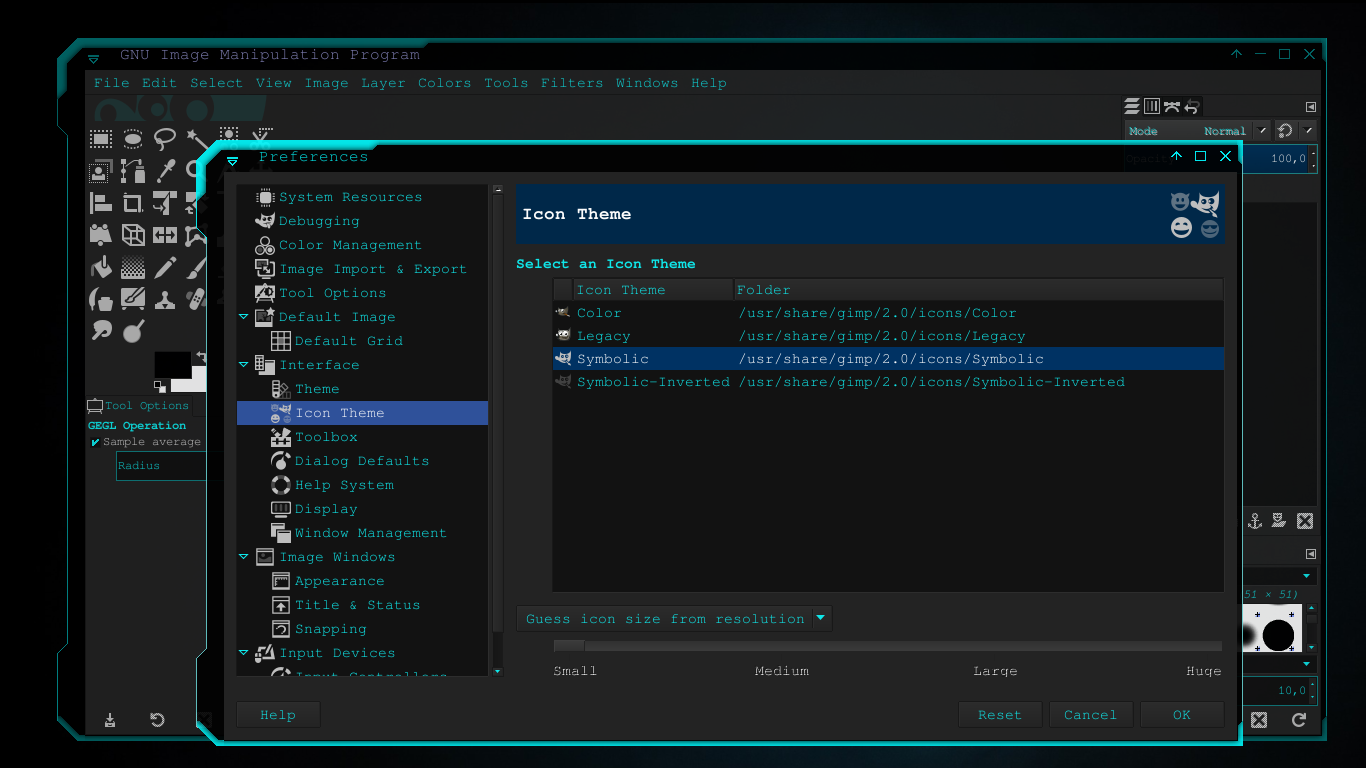This screenshot has height=768, width=1366.
Task: Select the Rectangle Select tool in toolbox
Action: pyautogui.click(x=101, y=139)
